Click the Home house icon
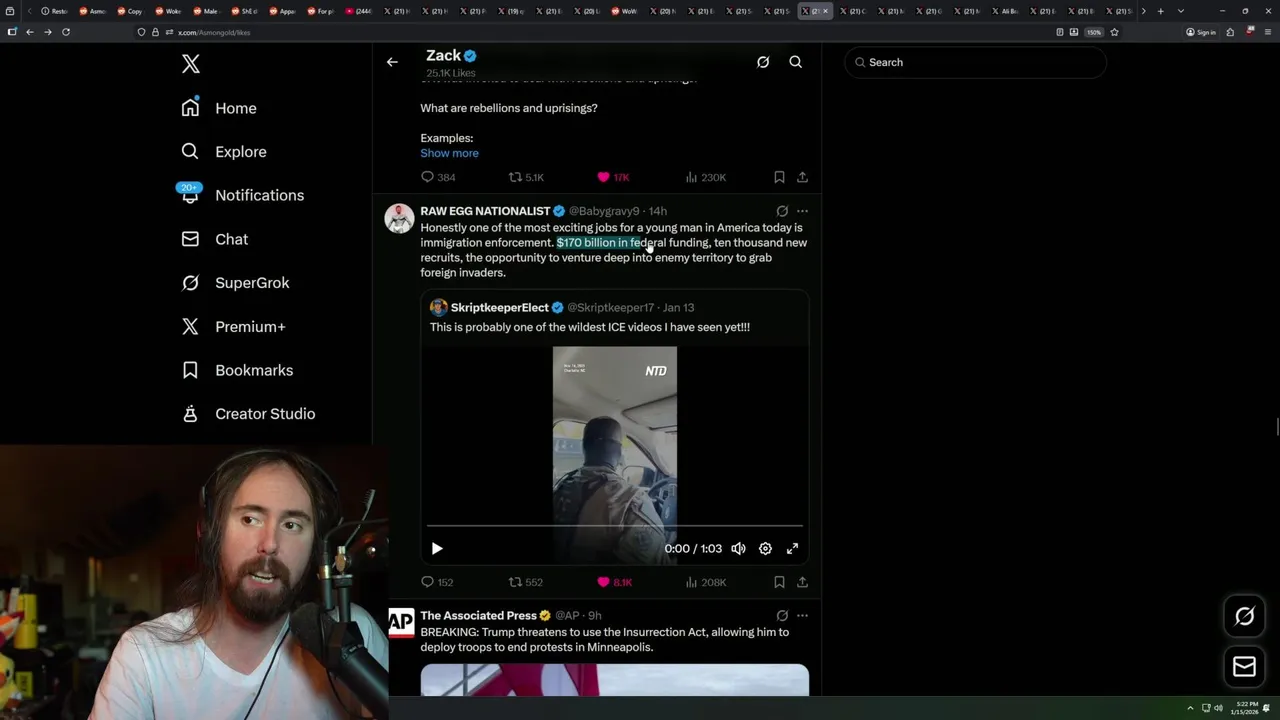The height and width of the screenshot is (720, 1280). (x=190, y=108)
